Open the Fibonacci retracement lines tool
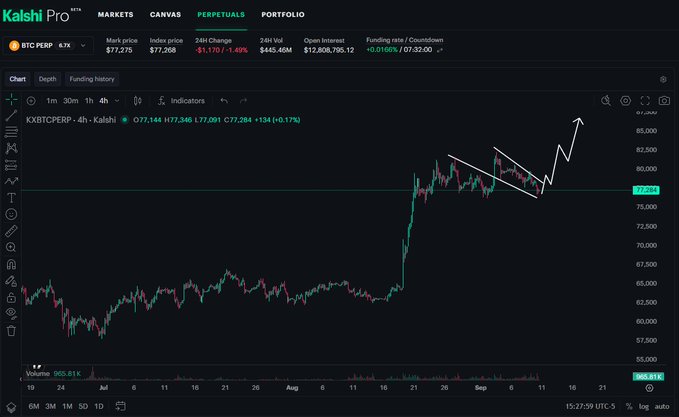Screen dimensions: 679x417 coord(11,132)
